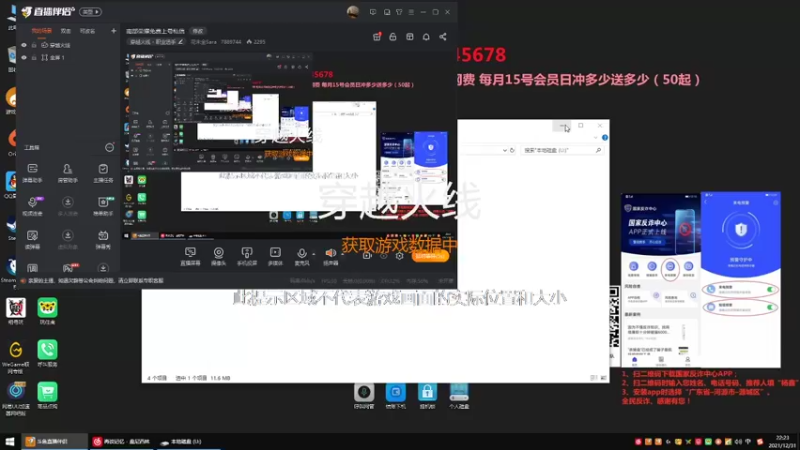
Task: Open the camera tool with green badge
Action: [x=104, y=206]
